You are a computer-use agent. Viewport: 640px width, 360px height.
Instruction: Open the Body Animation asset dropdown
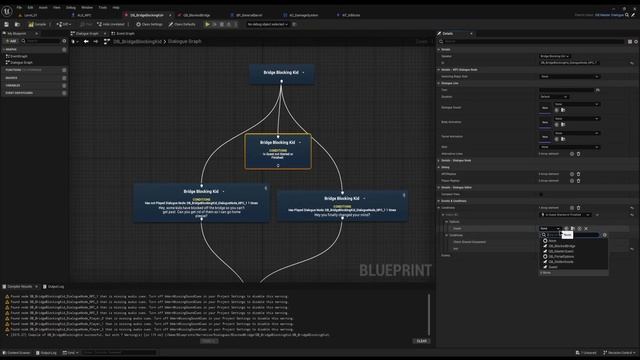coord(576,119)
